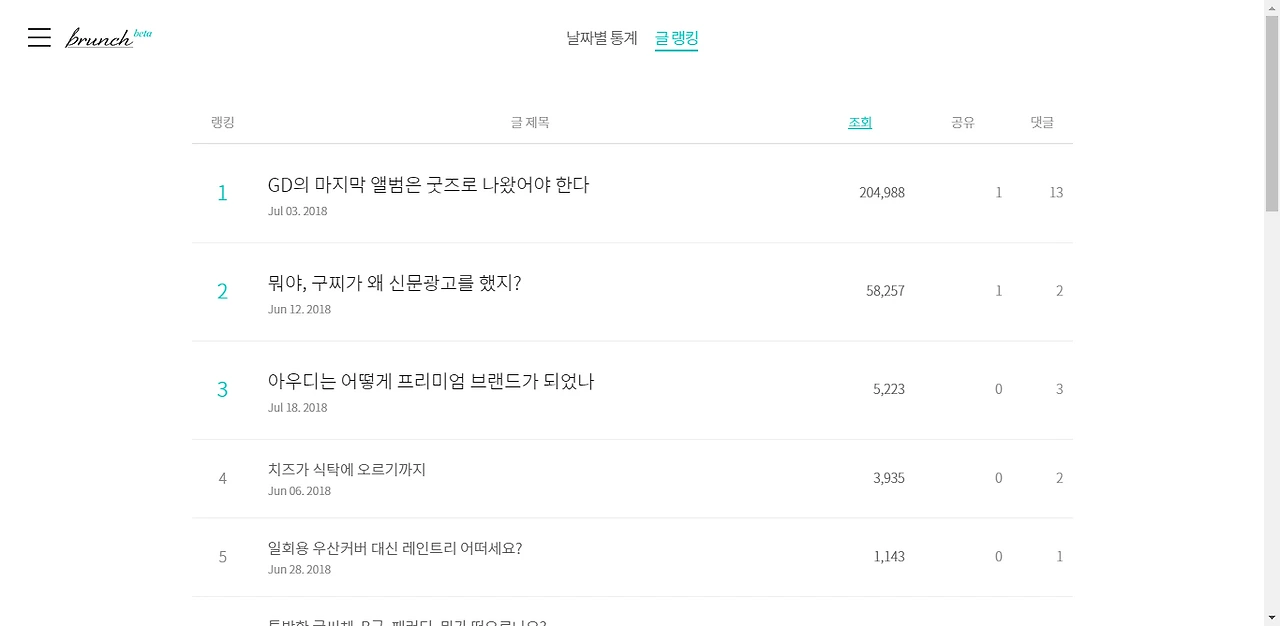Open article 'GD의 마지막 앨범은 굿즈로 나왔어야 한다'
This screenshot has width=1280, height=626.
coord(428,185)
